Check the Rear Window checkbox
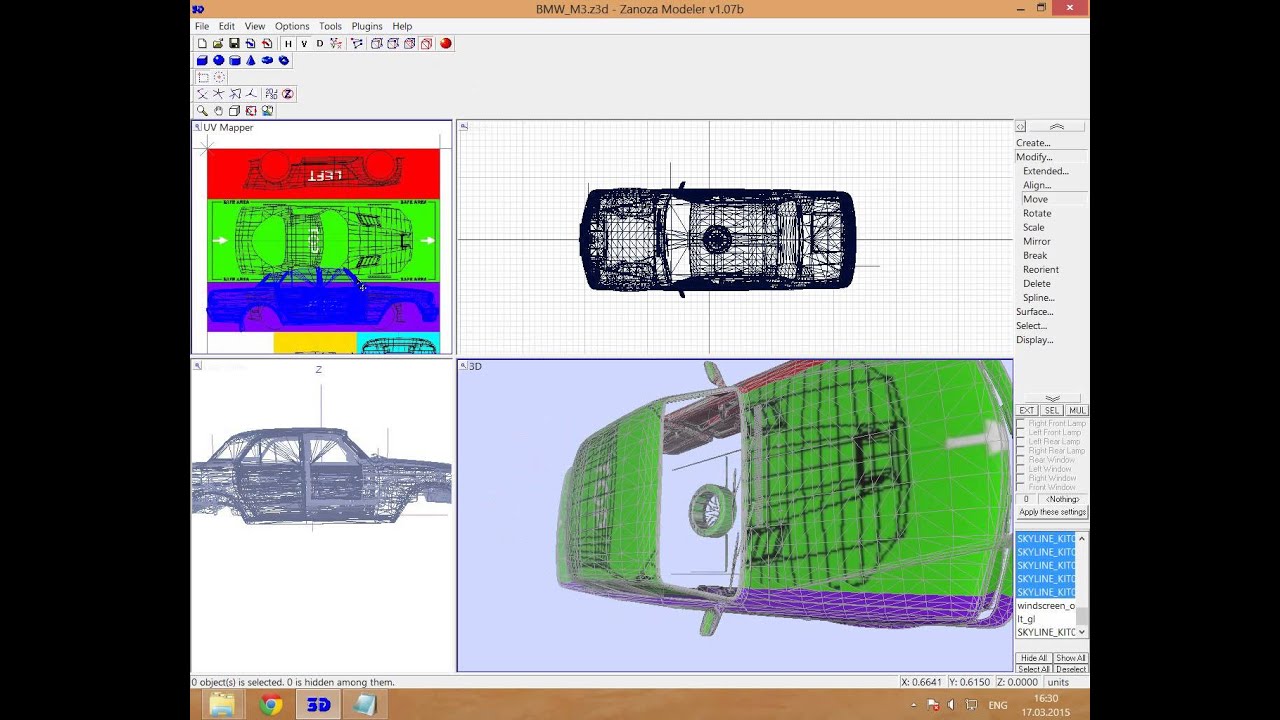The width and height of the screenshot is (1280, 720). coord(1021,460)
